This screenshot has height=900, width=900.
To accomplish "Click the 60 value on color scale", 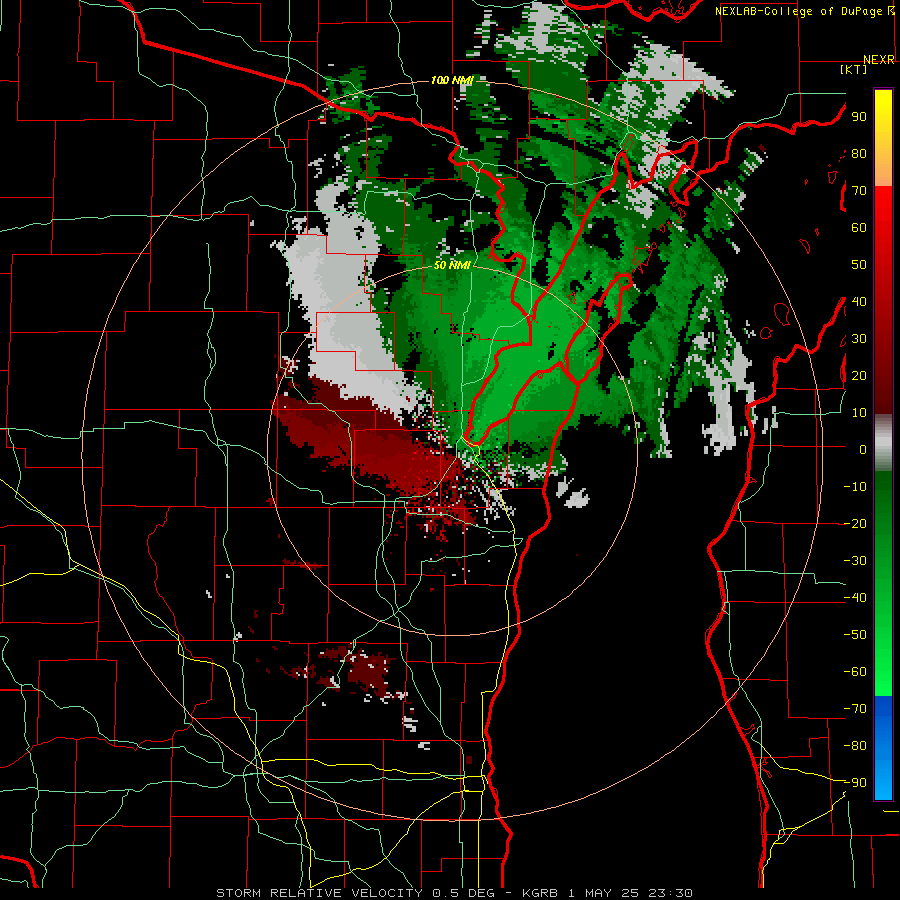I will [859, 227].
